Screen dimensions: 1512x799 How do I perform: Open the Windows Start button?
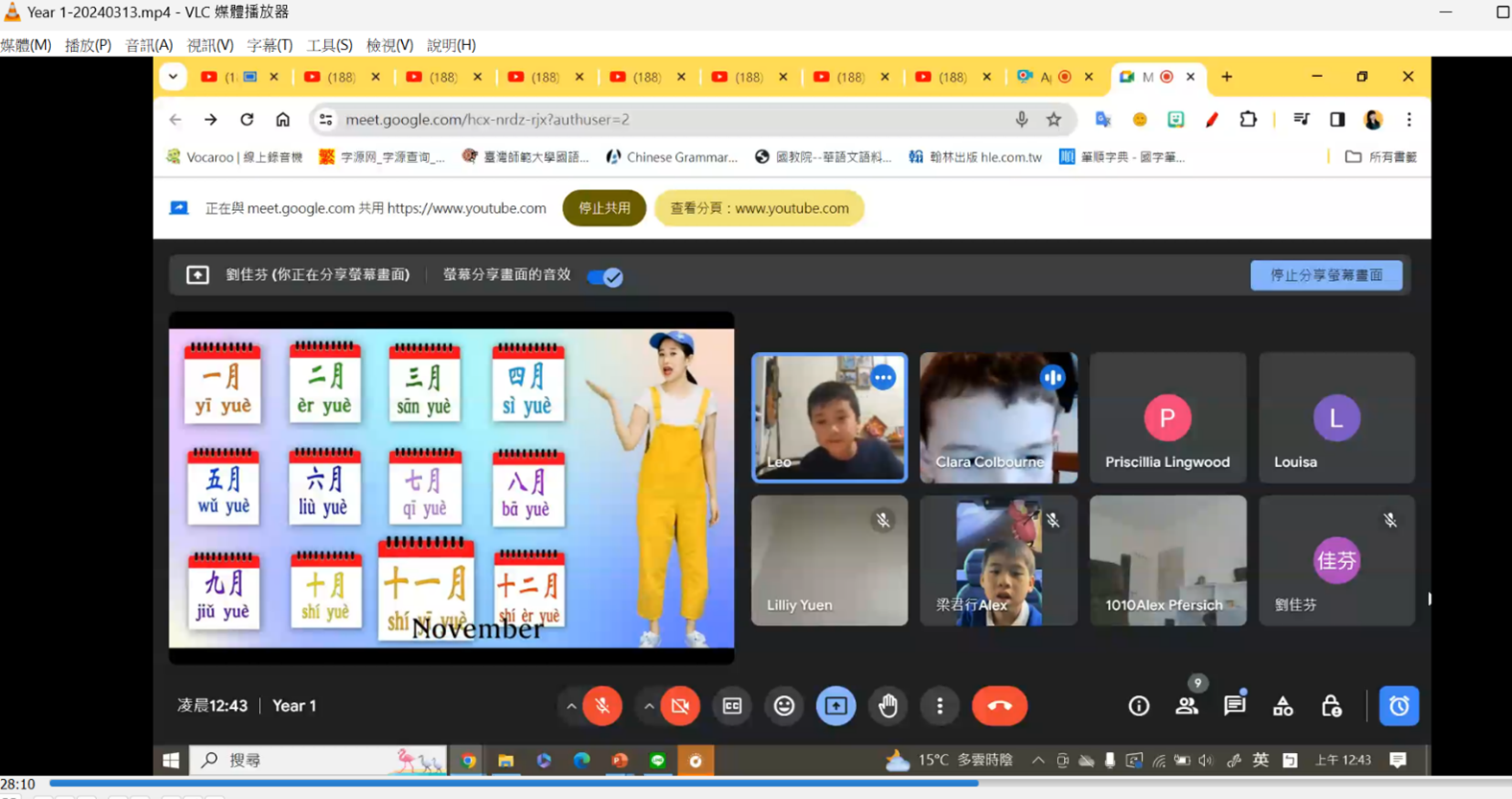[x=171, y=760]
